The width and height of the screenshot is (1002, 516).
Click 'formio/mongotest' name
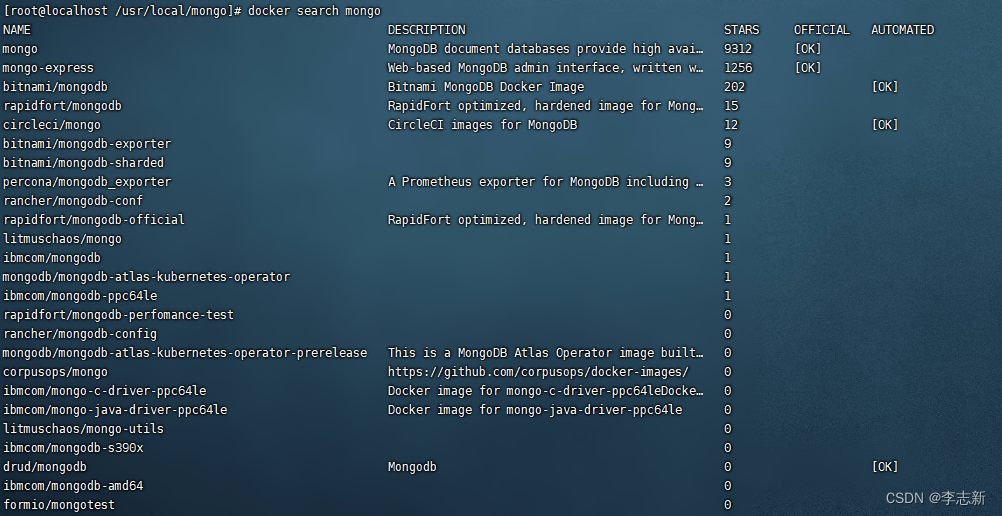pos(59,505)
